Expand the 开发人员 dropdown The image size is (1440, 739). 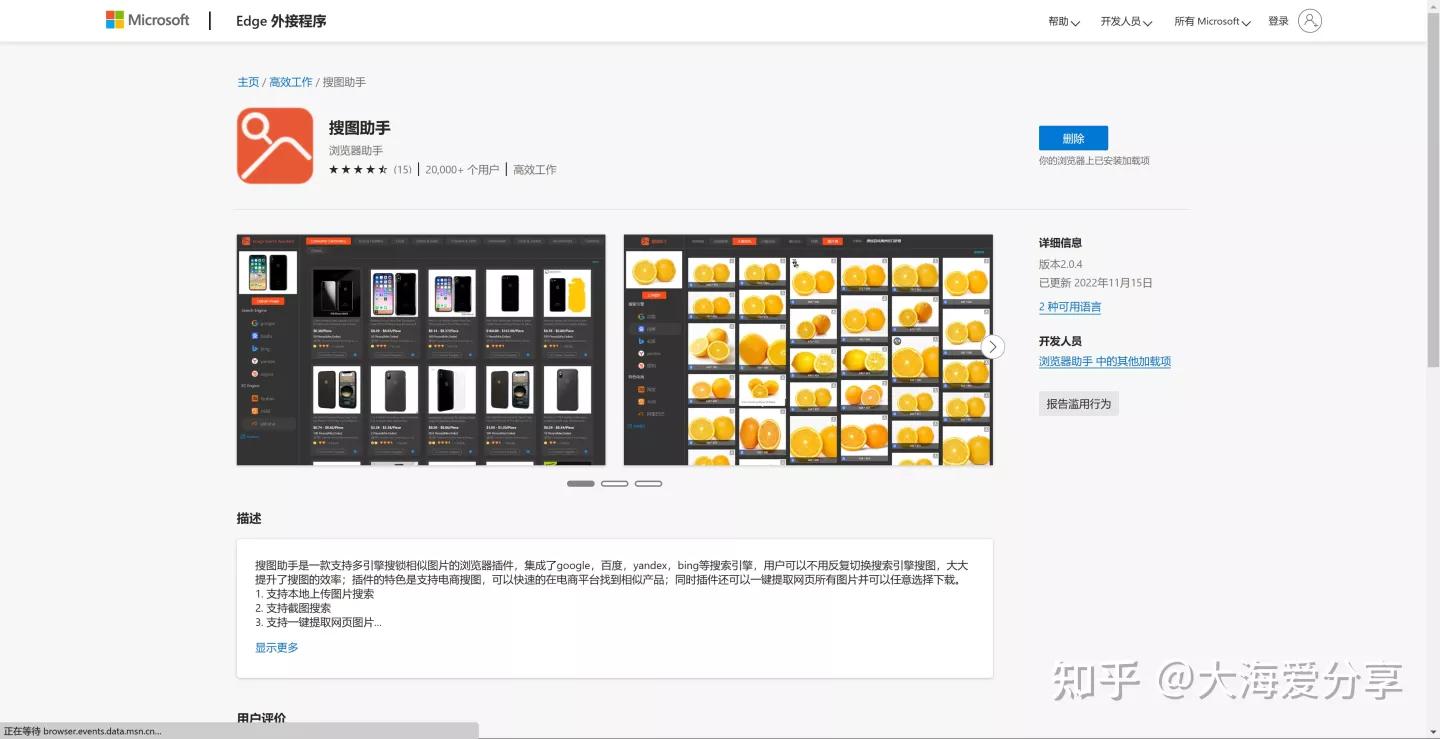(1124, 20)
